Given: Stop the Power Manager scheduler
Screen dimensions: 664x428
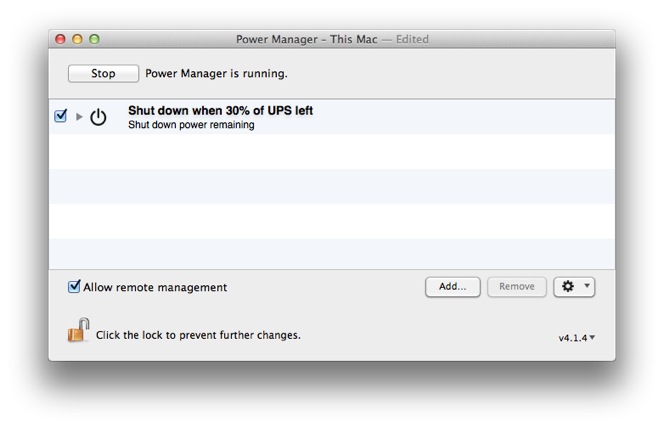Looking at the screenshot, I should point(103,73).
